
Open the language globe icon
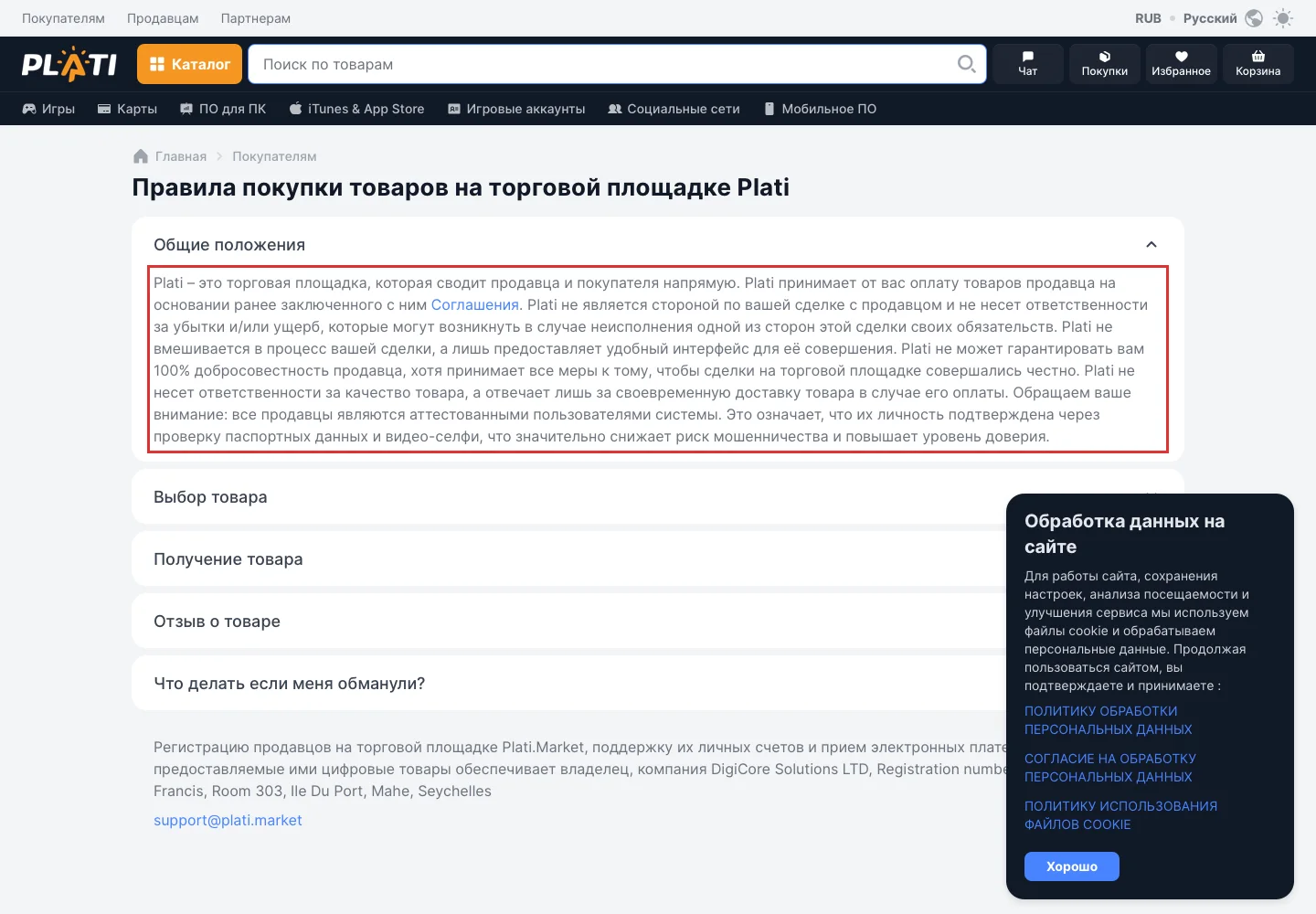tap(1254, 18)
